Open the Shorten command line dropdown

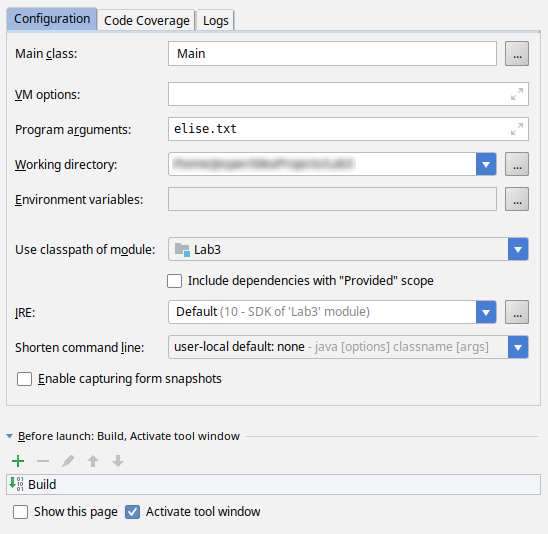[518, 347]
